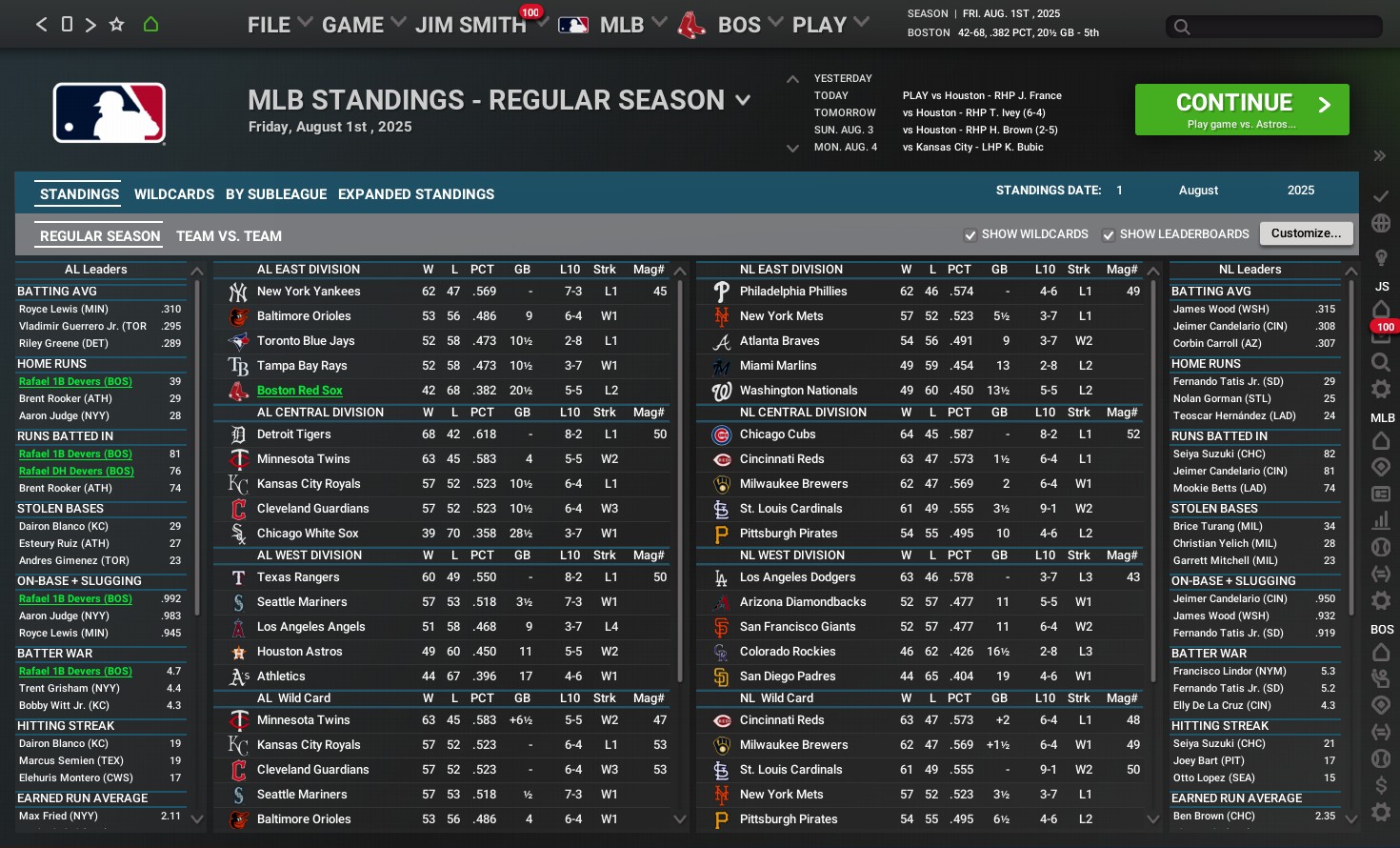Switch to the WILDCARDS tab
Screen dimensions: 1400x848
[174, 194]
